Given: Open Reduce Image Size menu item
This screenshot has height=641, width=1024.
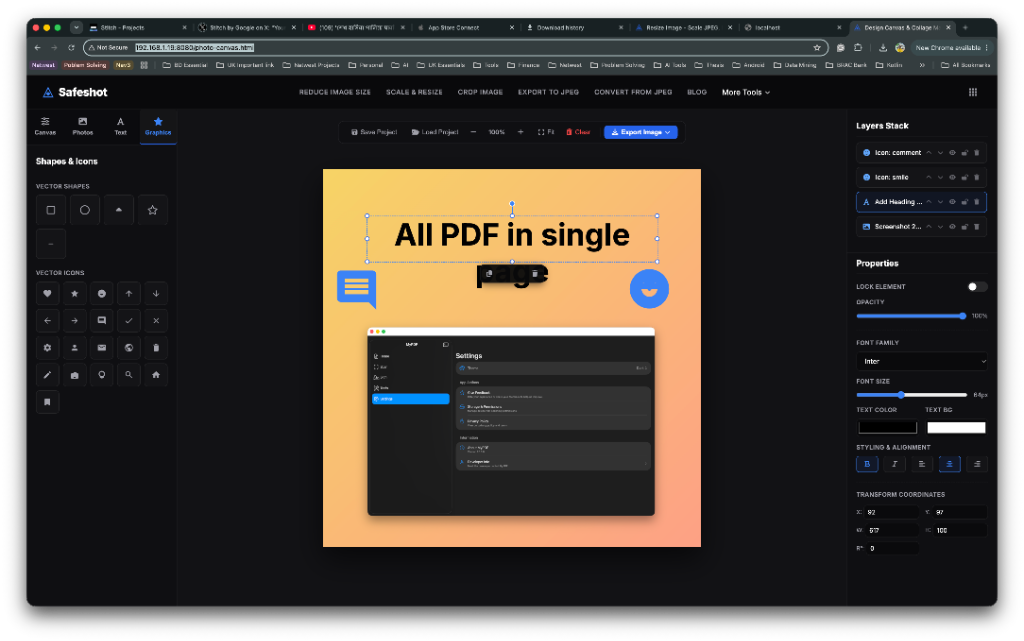Looking at the screenshot, I should (335, 93).
